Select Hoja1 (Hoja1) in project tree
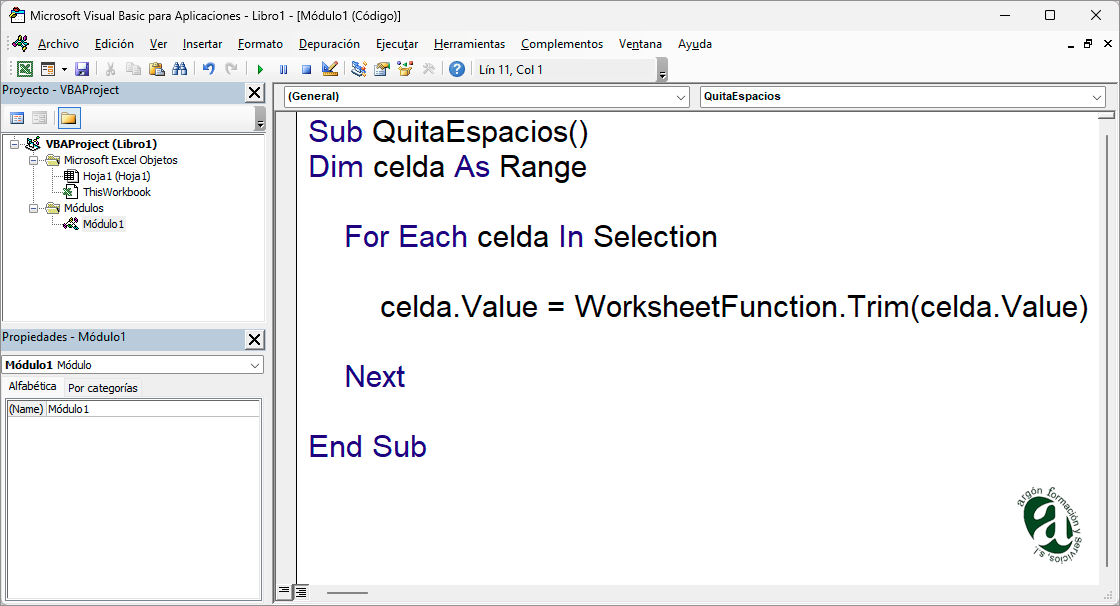The image size is (1120, 606). tap(116, 176)
